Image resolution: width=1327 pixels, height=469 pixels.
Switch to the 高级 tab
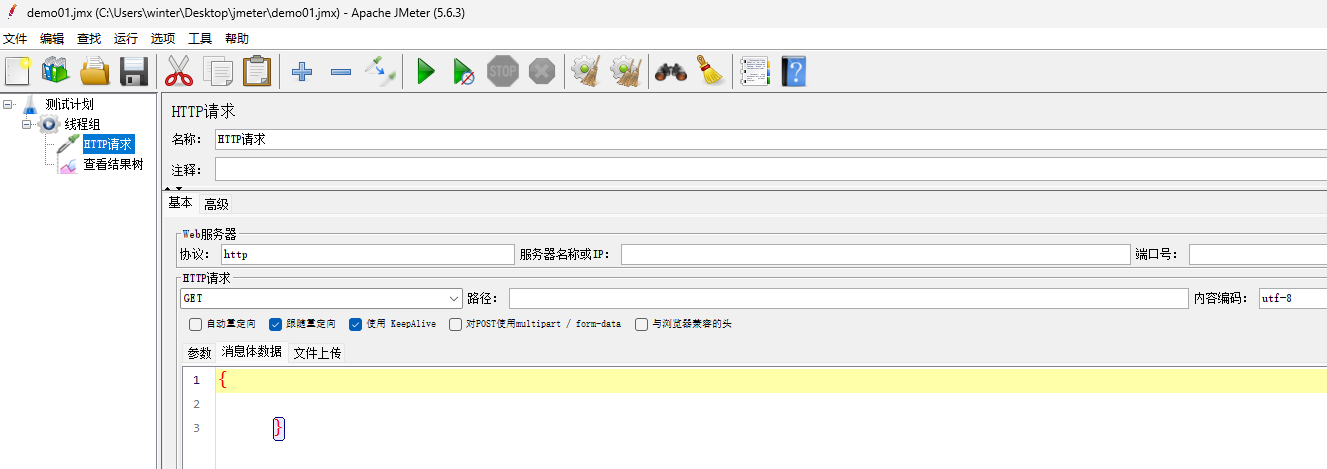click(217, 204)
